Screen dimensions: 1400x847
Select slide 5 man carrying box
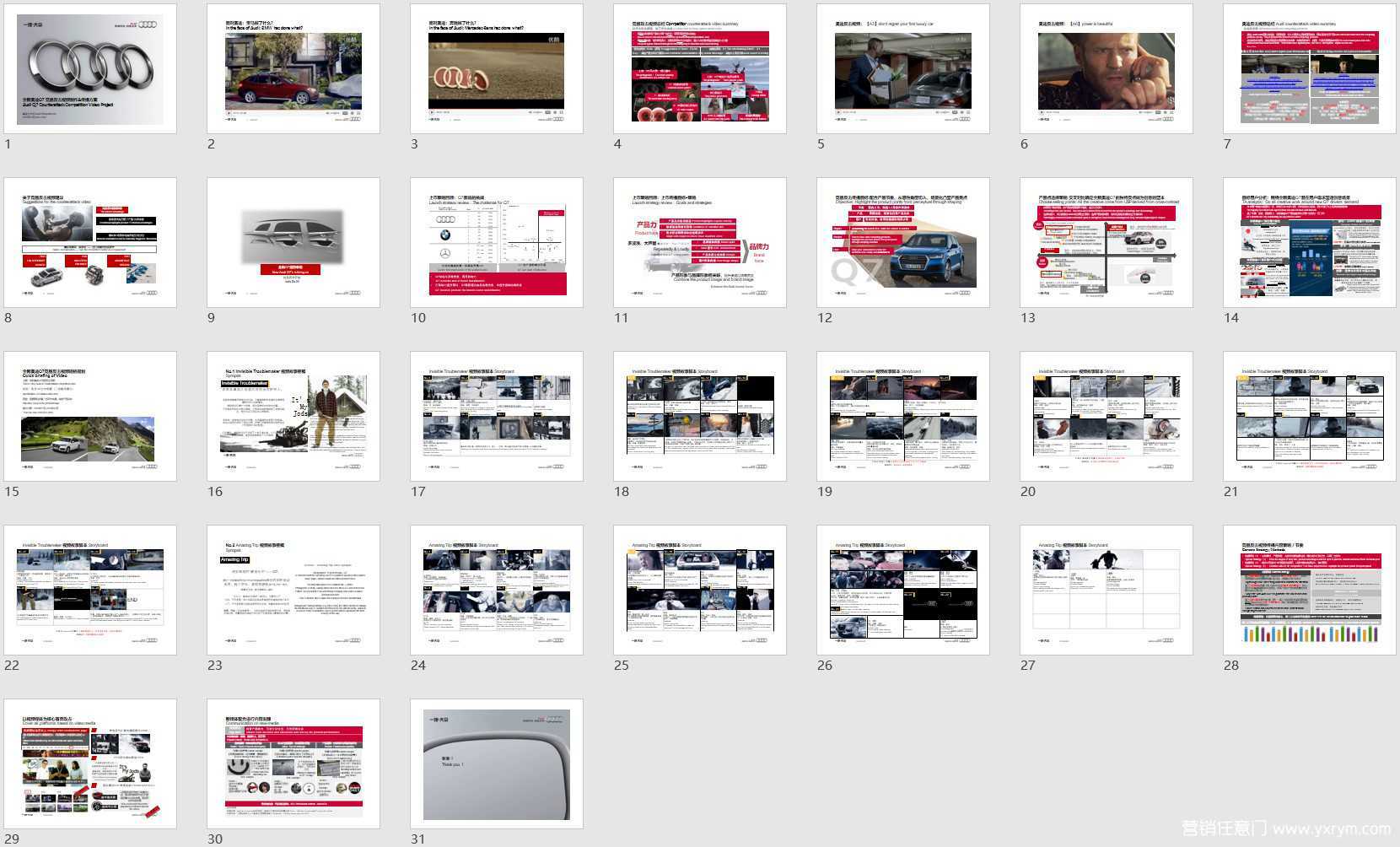[x=903, y=68]
